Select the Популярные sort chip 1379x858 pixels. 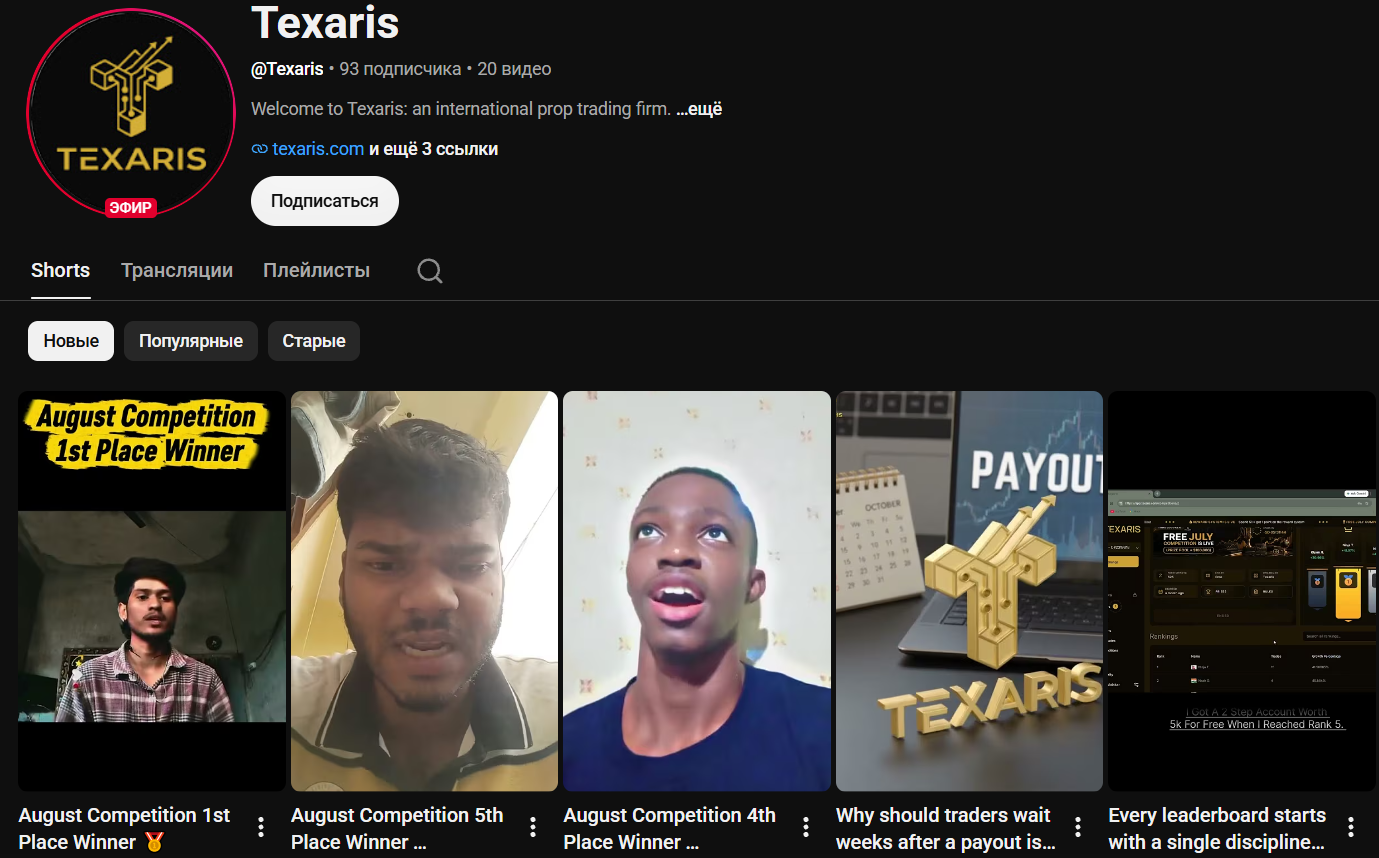click(x=191, y=341)
